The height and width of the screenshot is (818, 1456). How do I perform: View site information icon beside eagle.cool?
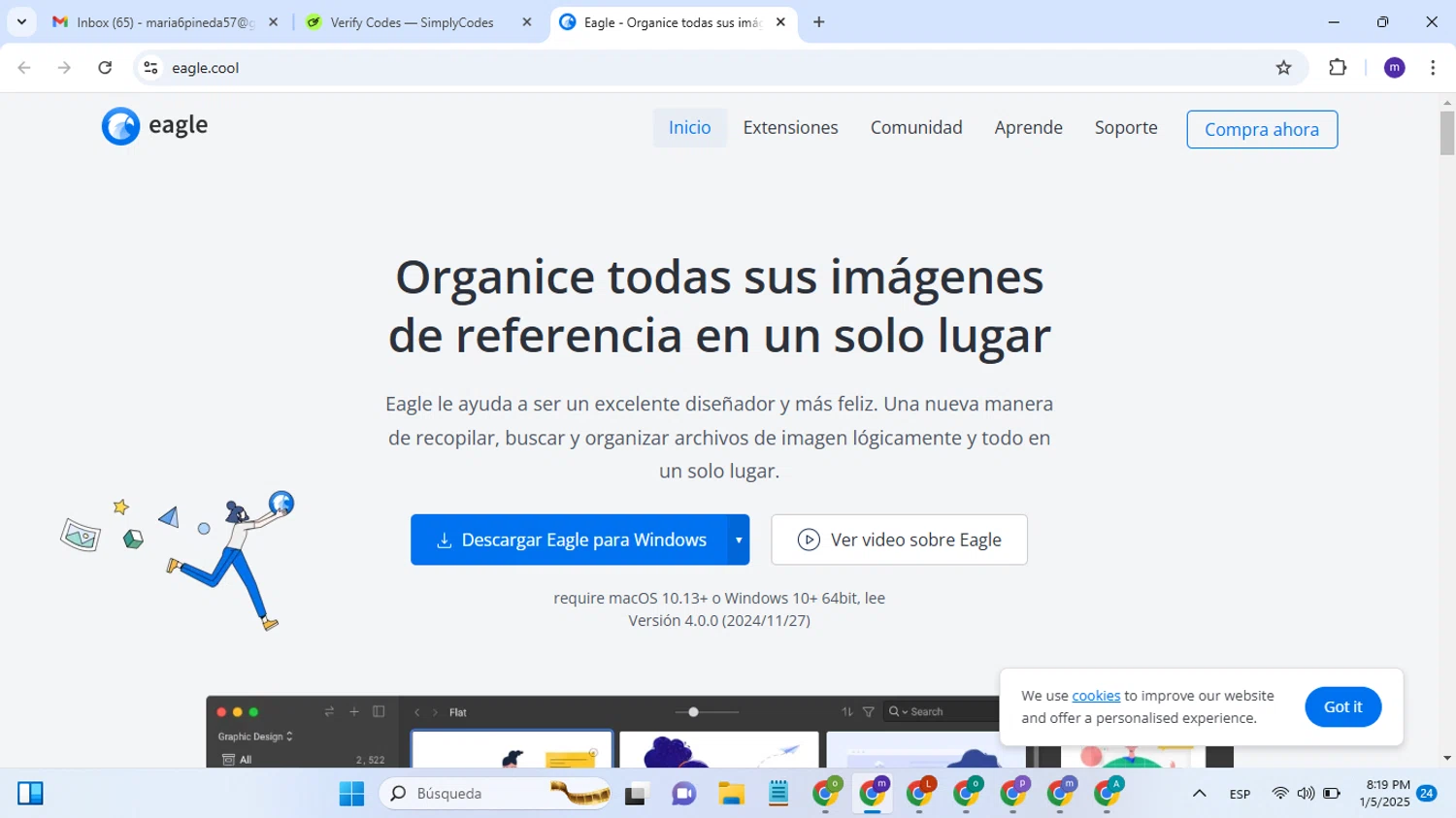tap(150, 68)
